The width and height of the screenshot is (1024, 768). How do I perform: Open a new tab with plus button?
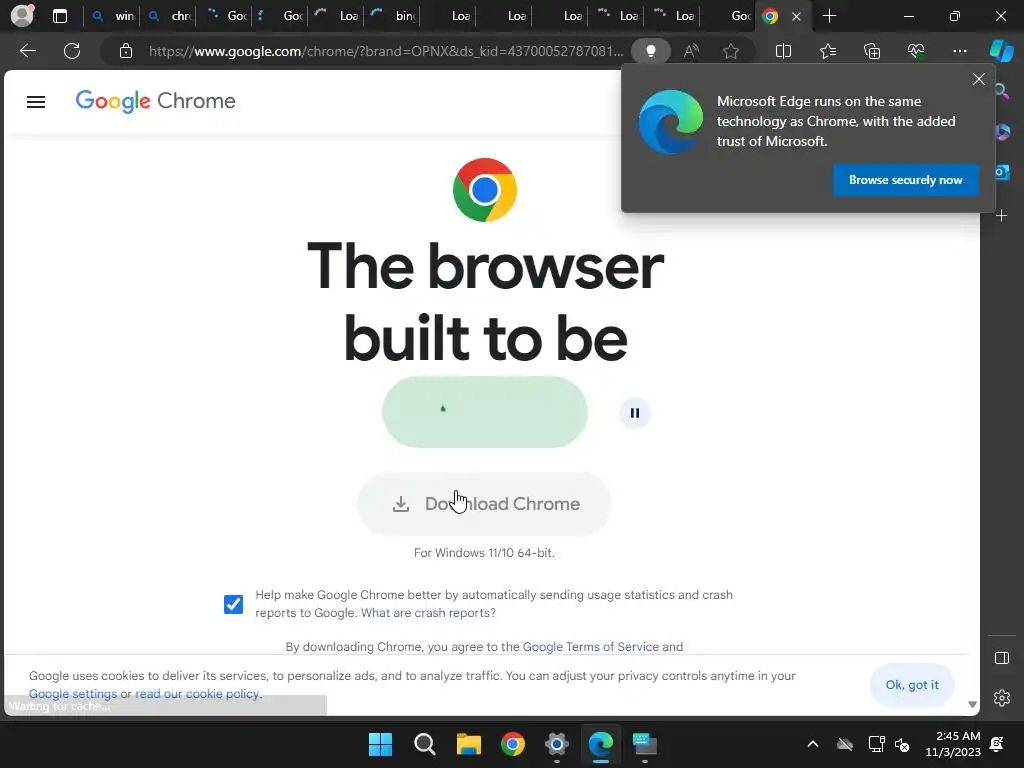(829, 16)
